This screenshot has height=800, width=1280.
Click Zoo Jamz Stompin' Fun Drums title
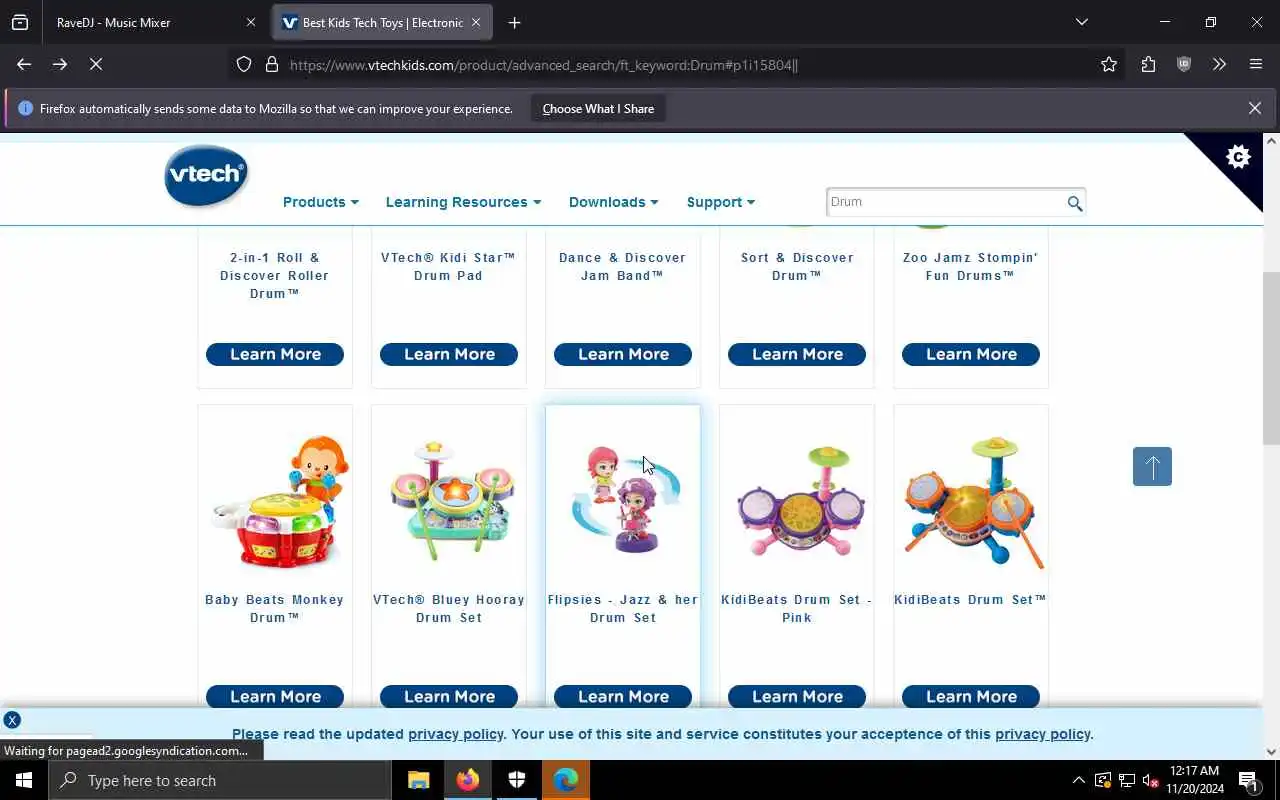[971, 266]
